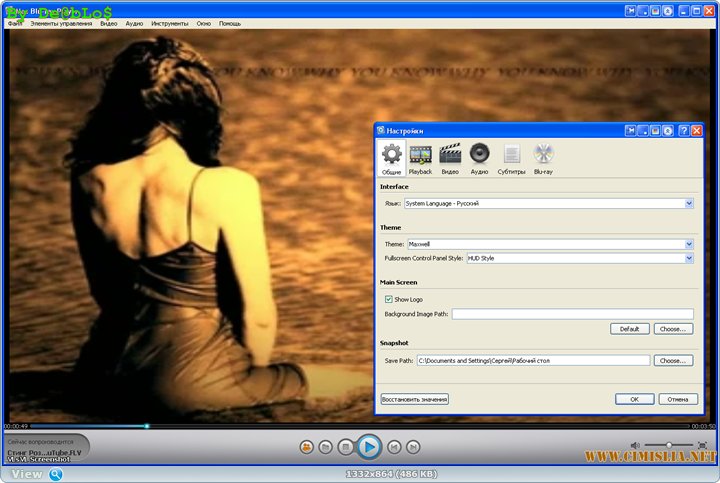This screenshot has width=720, height=483.
Task: Expand Fullscreen Control Panel Style dropdown
Action: click(x=689, y=258)
